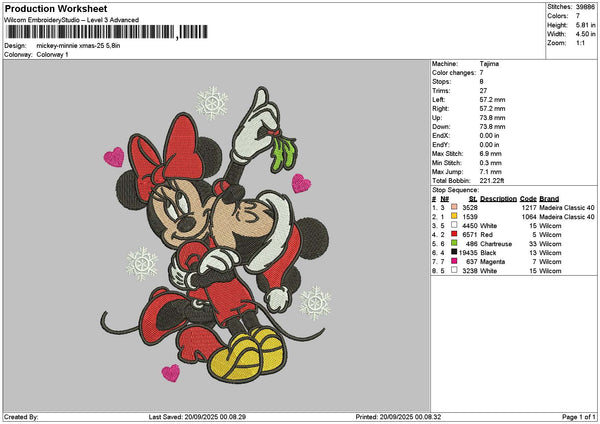Click the barcode at the top
600x424 pixels.
coord(107,32)
